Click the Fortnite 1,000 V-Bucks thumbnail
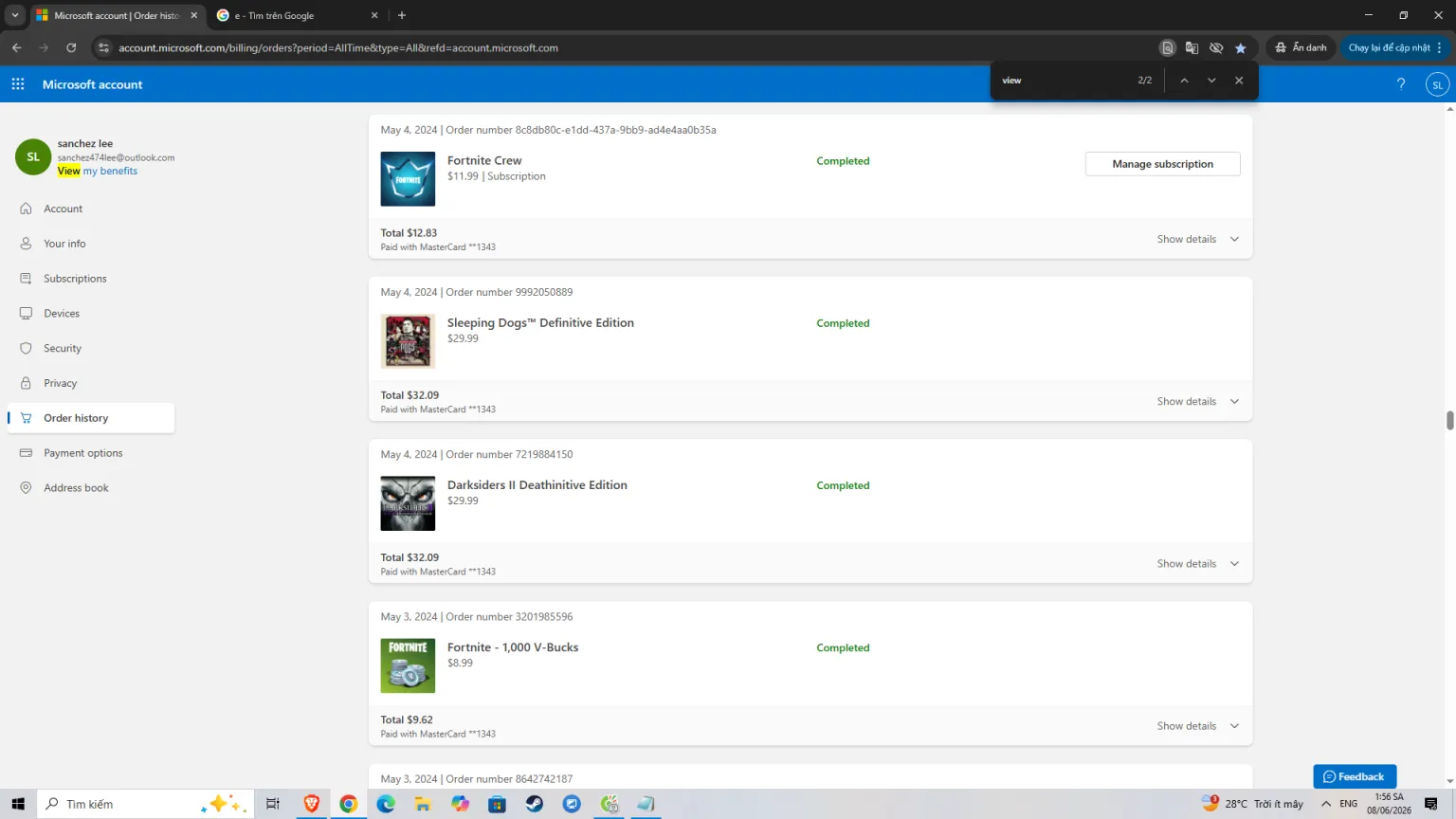This screenshot has height=819, width=1456. pos(408,665)
